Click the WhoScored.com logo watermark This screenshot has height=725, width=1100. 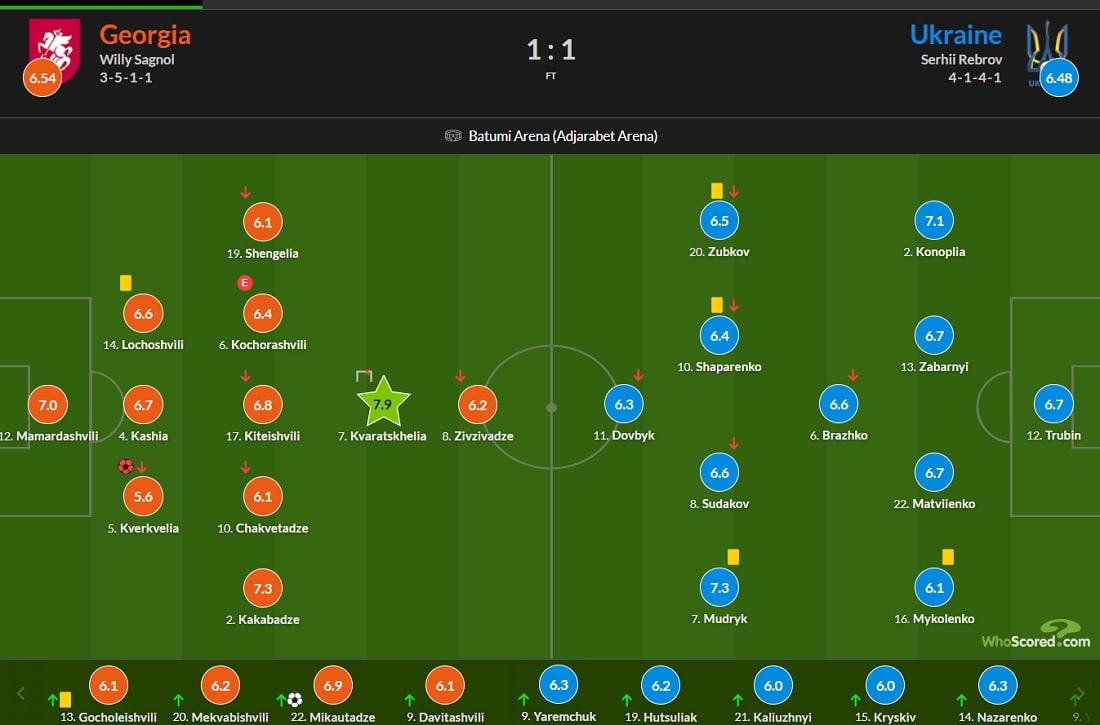tap(1035, 634)
